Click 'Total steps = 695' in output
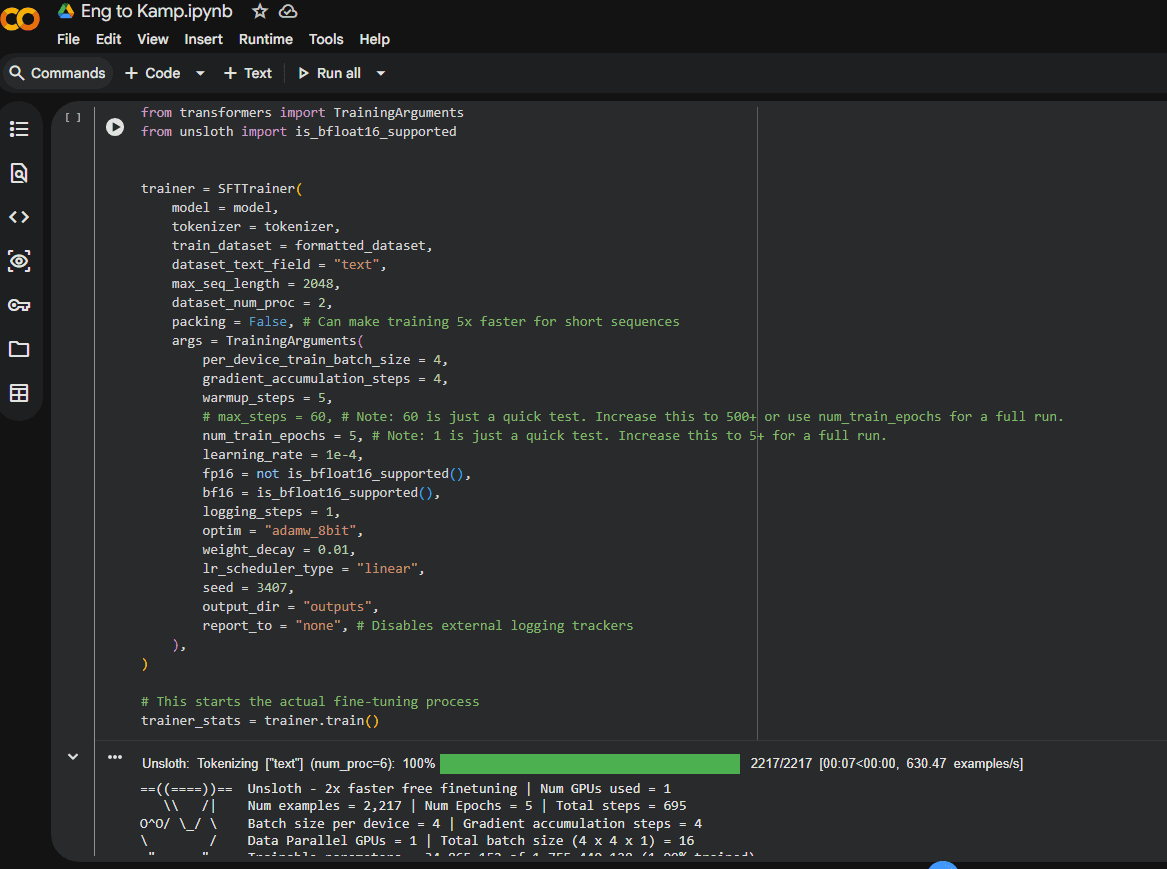1167x869 pixels. [x=621, y=806]
